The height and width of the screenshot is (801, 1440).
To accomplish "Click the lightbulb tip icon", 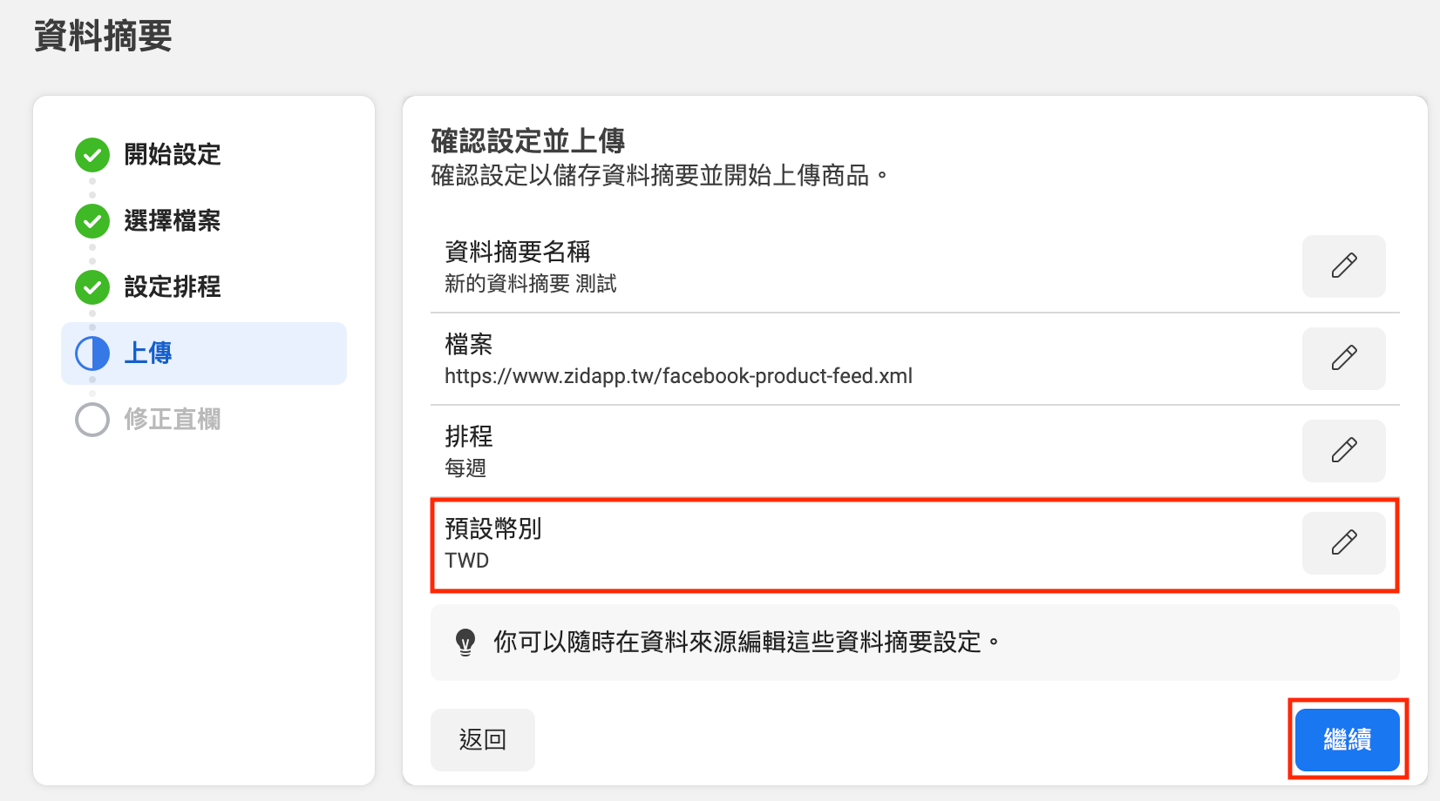I will click(x=465, y=642).
